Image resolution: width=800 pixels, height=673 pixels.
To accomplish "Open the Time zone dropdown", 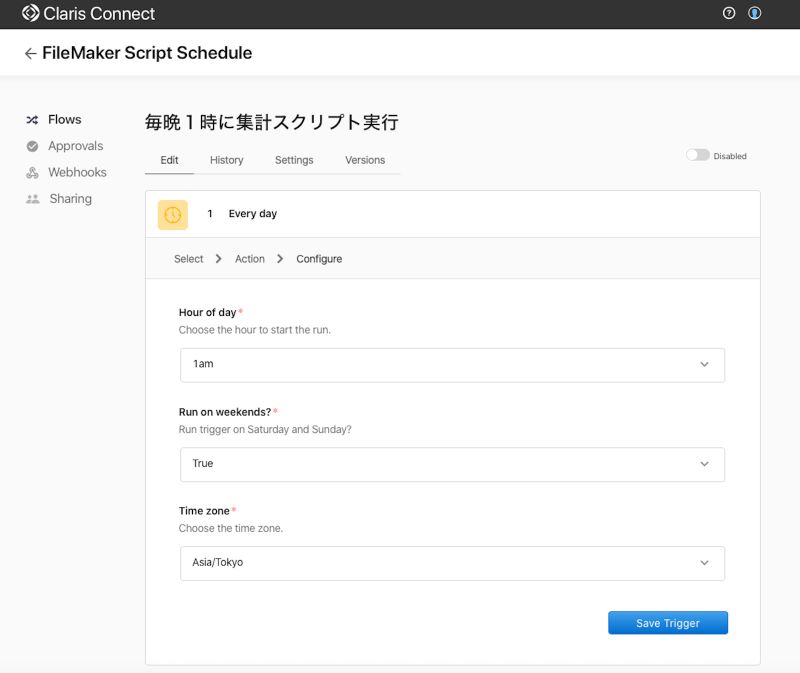I will point(452,563).
